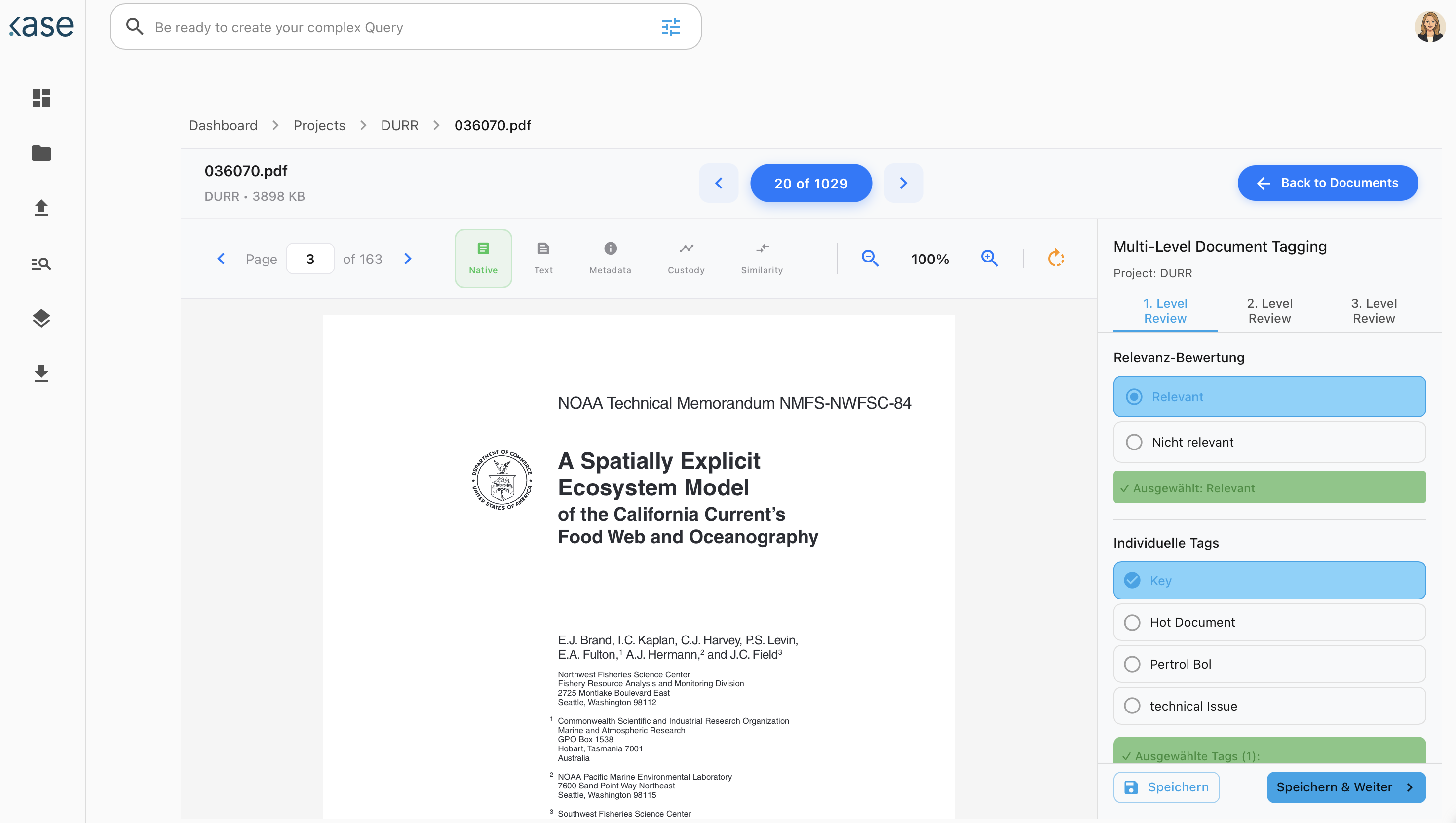Click the layers icon in sidebar
This screenshot has height=823, width=1456.
pyautogui.click(x=41, y=318)
